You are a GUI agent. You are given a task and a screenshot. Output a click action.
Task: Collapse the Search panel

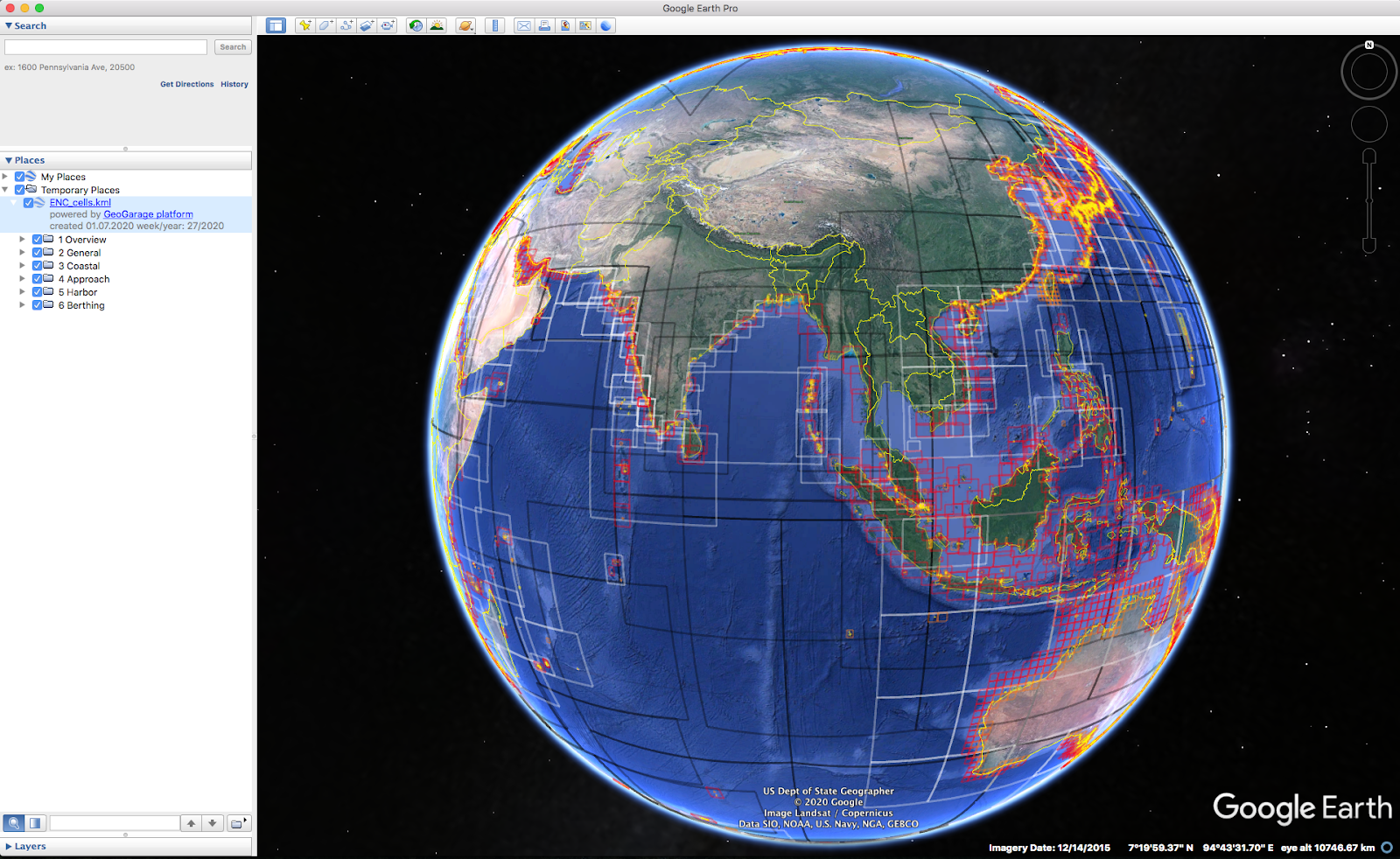tap(9, 25)
